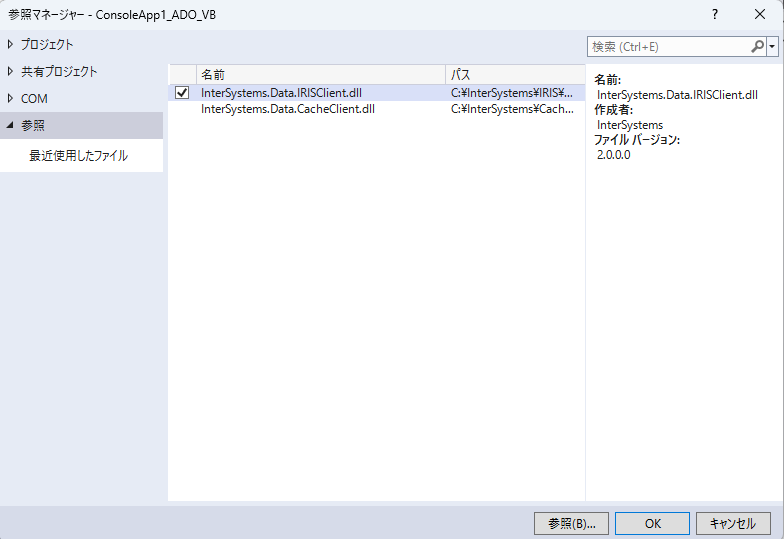This screenshot has height=539, width=784.
Task: Select the InterSystems.Data.CacheClient.dll row name
Action: pyautogui.click(x=288, y=109)
